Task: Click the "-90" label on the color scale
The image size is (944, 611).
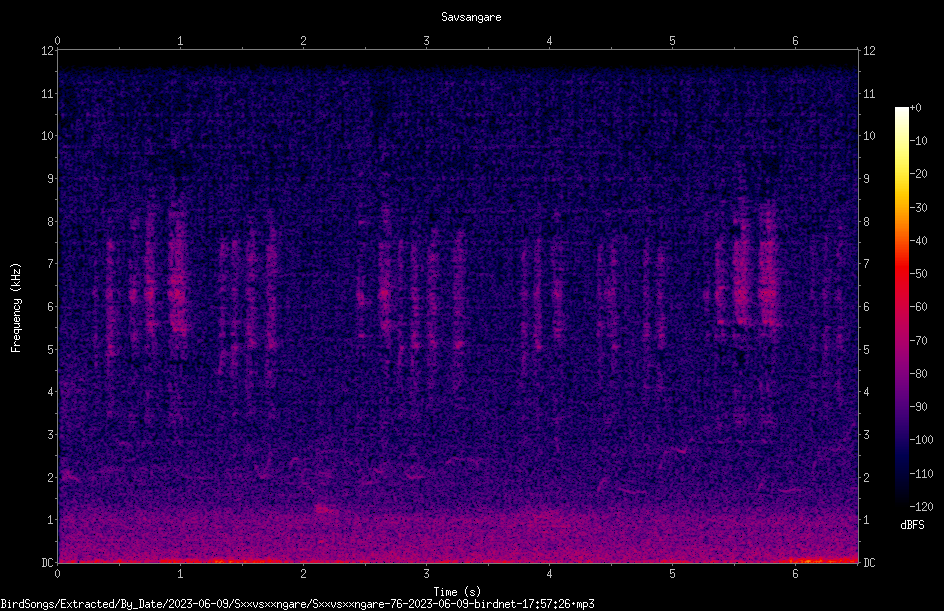Action: [918, 407]
